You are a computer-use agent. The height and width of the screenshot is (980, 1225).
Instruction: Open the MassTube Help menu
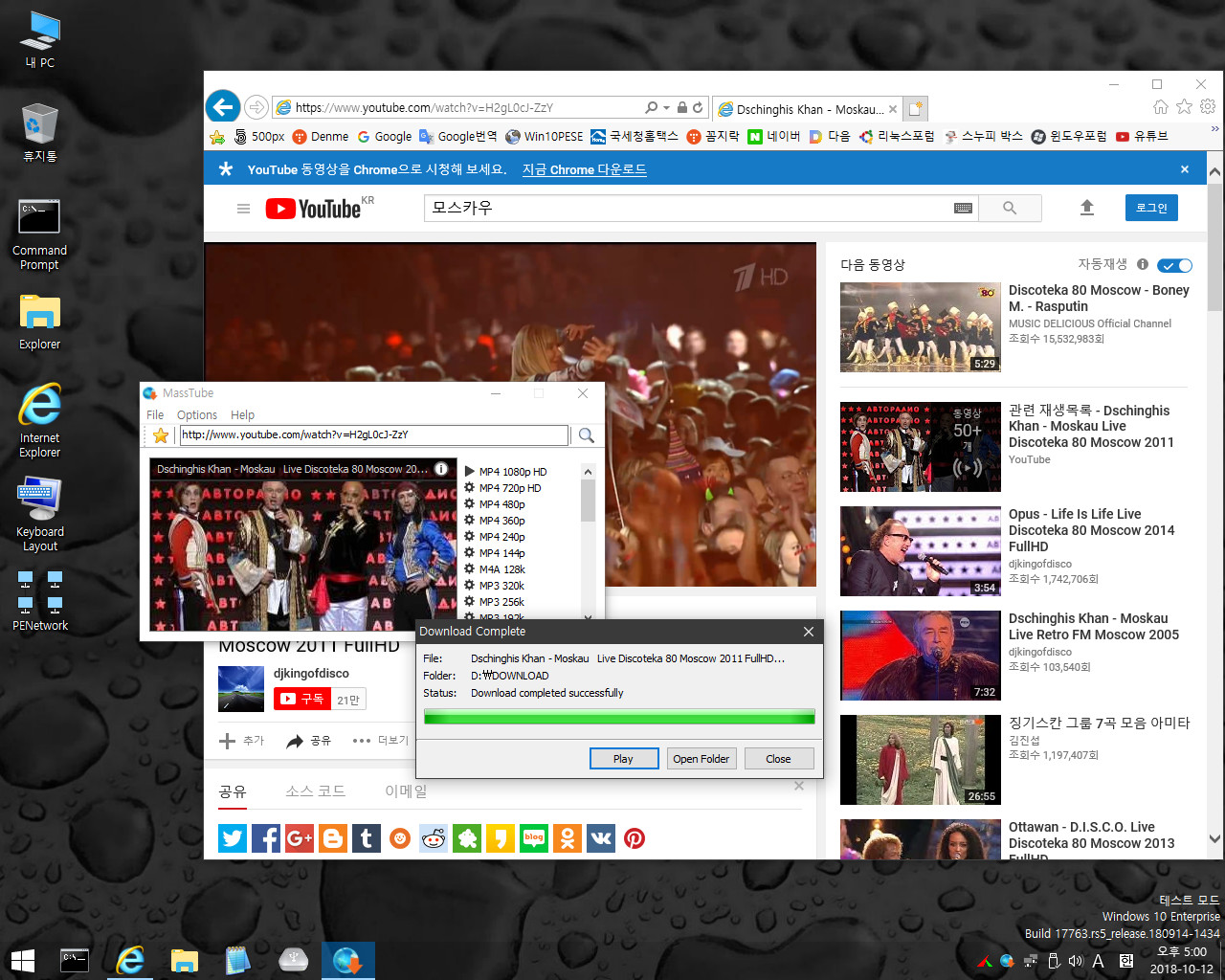coord(242,414)
